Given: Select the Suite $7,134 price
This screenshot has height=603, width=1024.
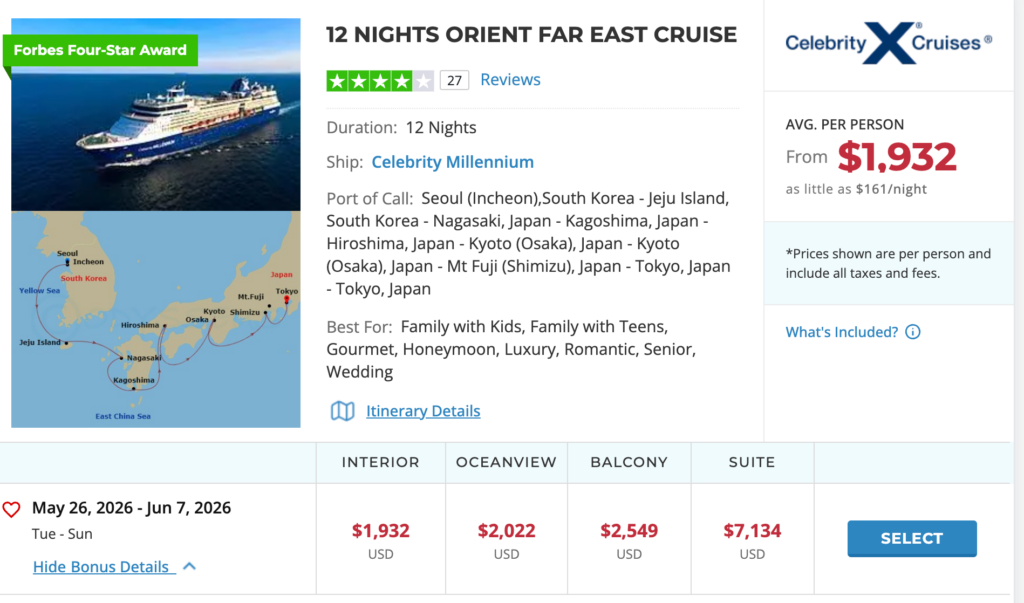Looking at the screenshot, I should click(x=752, y=530).
